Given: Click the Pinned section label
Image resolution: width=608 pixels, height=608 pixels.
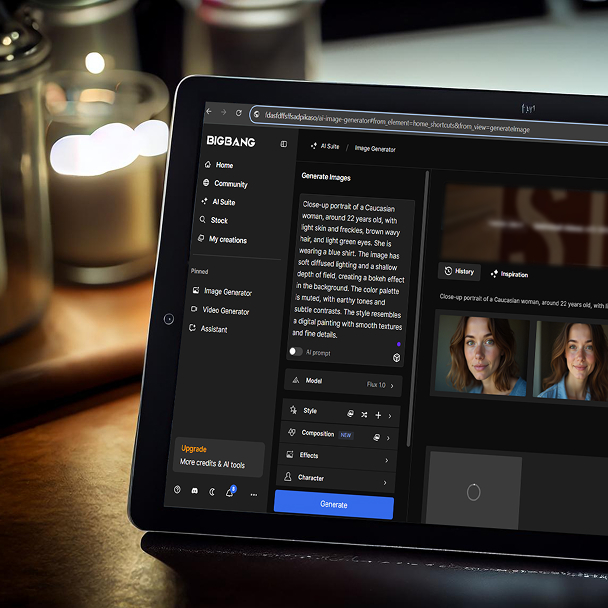Looking at the screenshot, I should (x=199, y=271).
